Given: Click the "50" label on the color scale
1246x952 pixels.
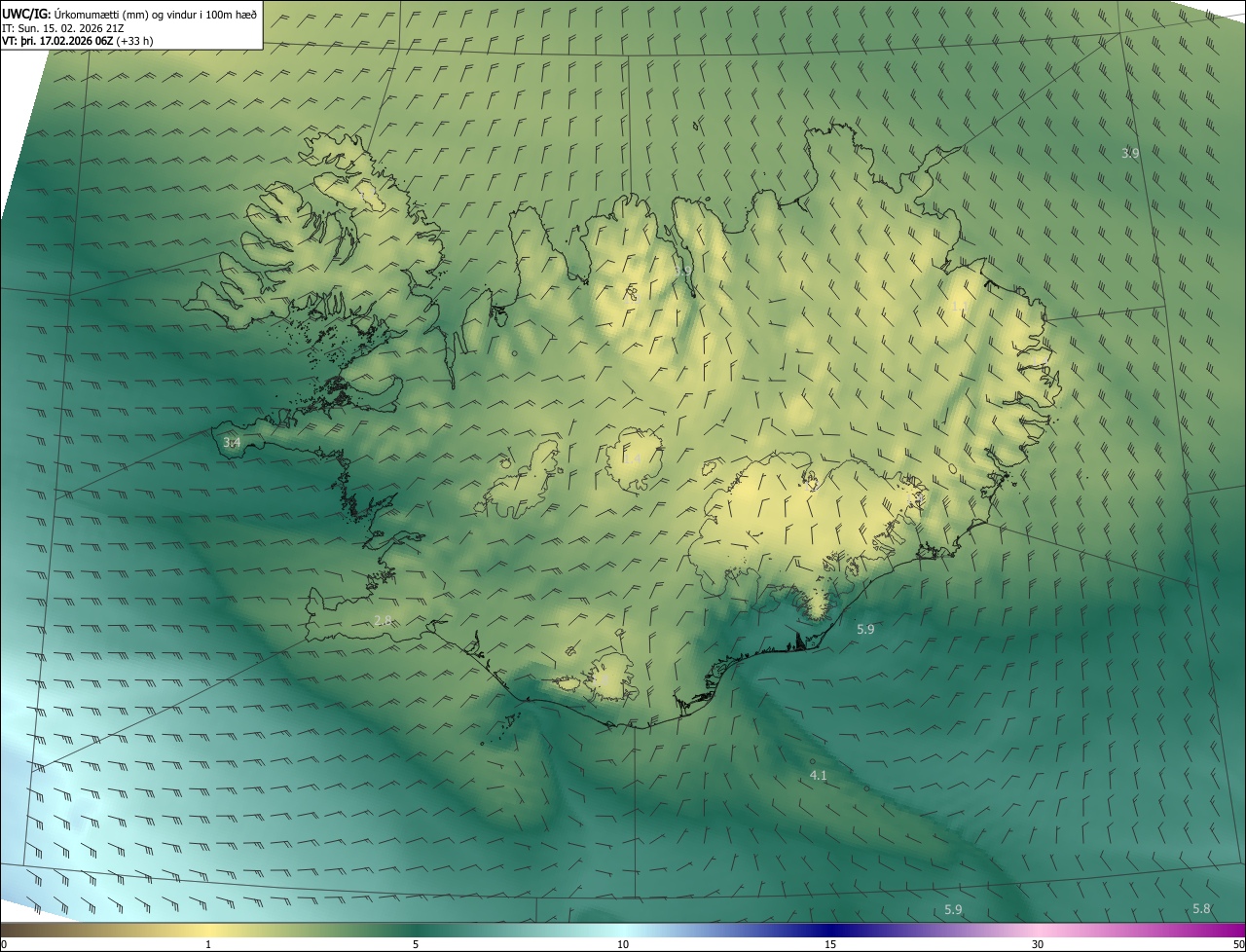Looking at the screenshot, I should (1238, 945).
